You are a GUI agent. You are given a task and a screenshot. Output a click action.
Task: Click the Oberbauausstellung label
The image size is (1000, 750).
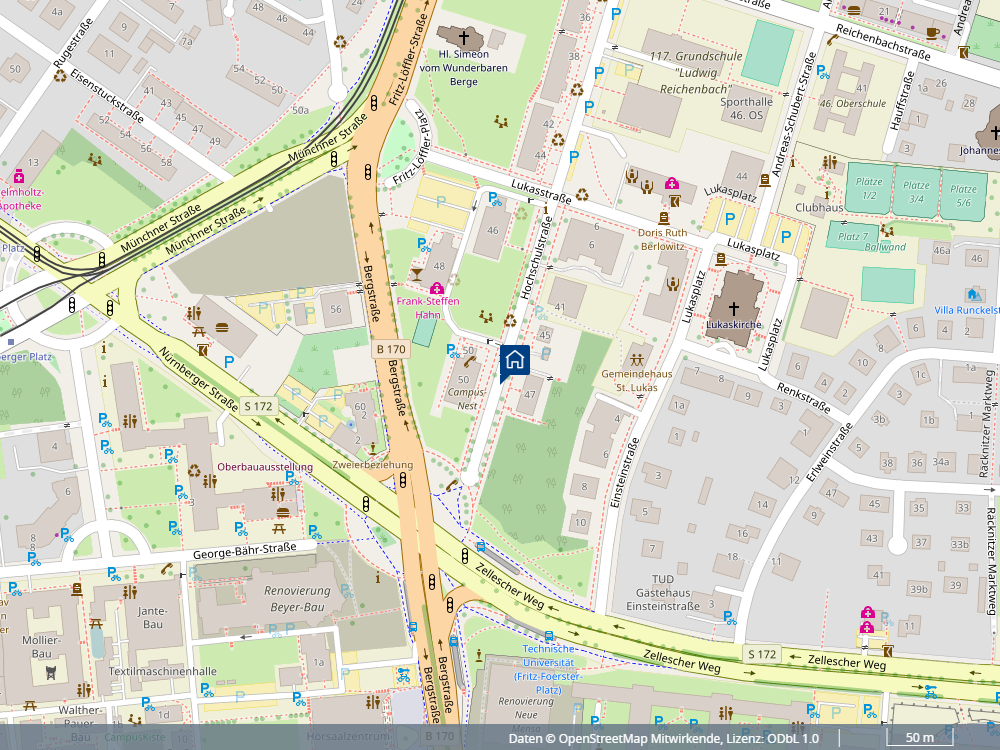265,467
